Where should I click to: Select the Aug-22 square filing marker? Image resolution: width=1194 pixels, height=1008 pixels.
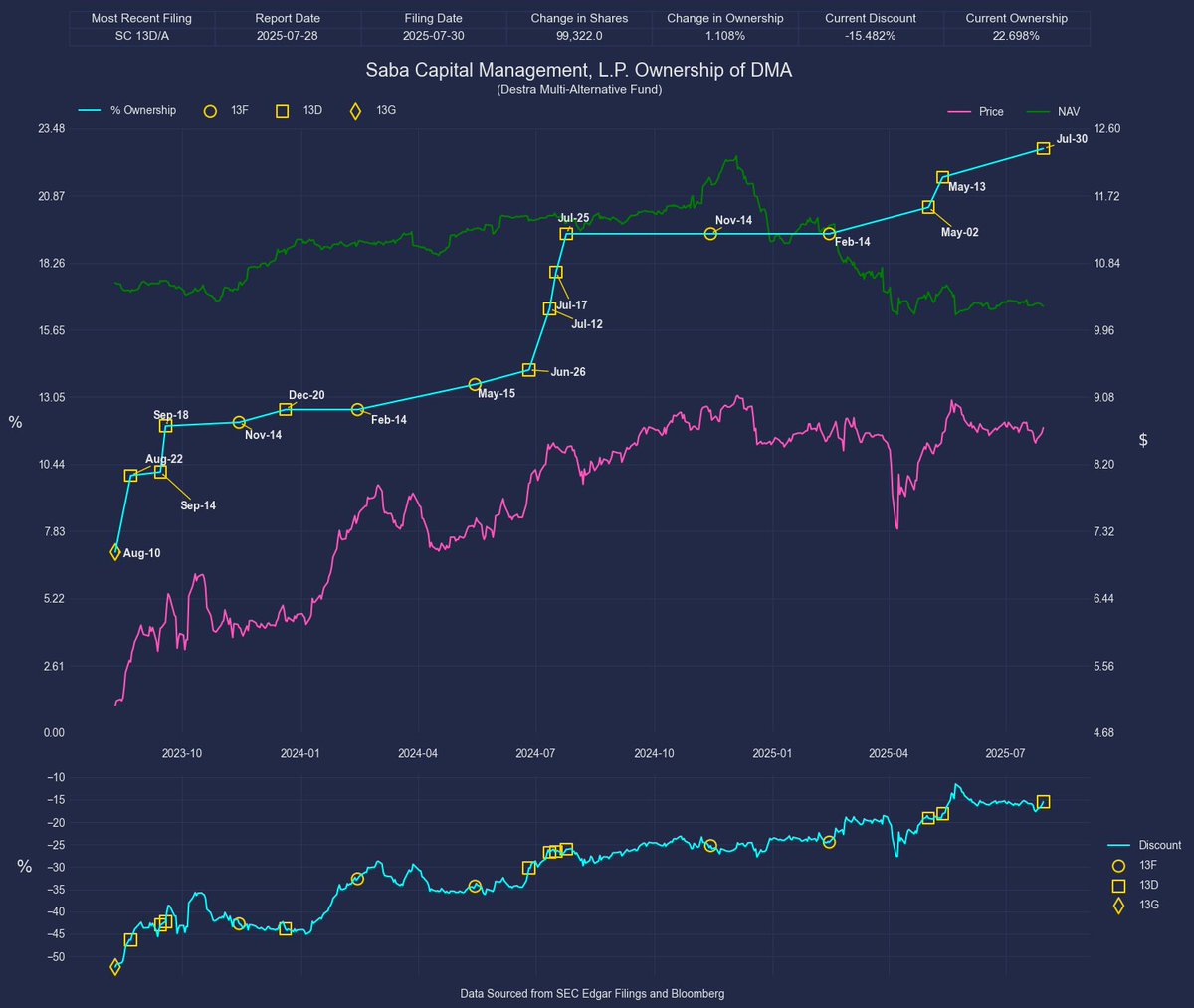pyautogui.click(x=130, y=476)
